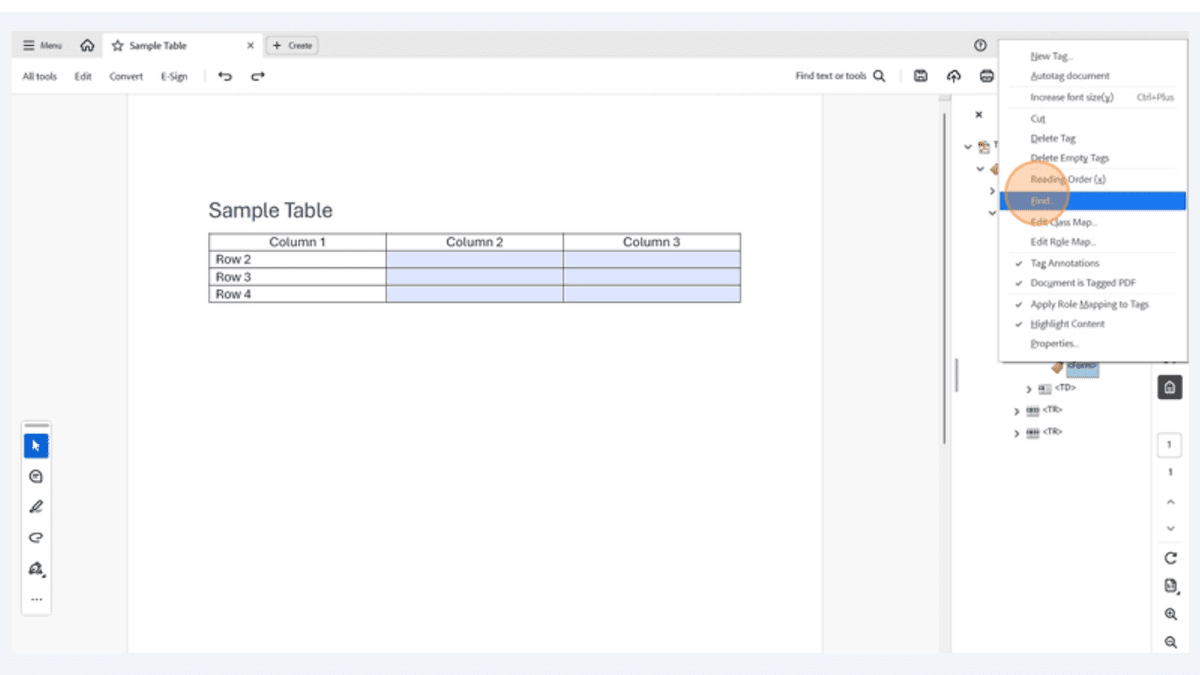Pick the highlighter tool
The width and height of the screenshot is (1200, 675).
click(x=35, y=537)
